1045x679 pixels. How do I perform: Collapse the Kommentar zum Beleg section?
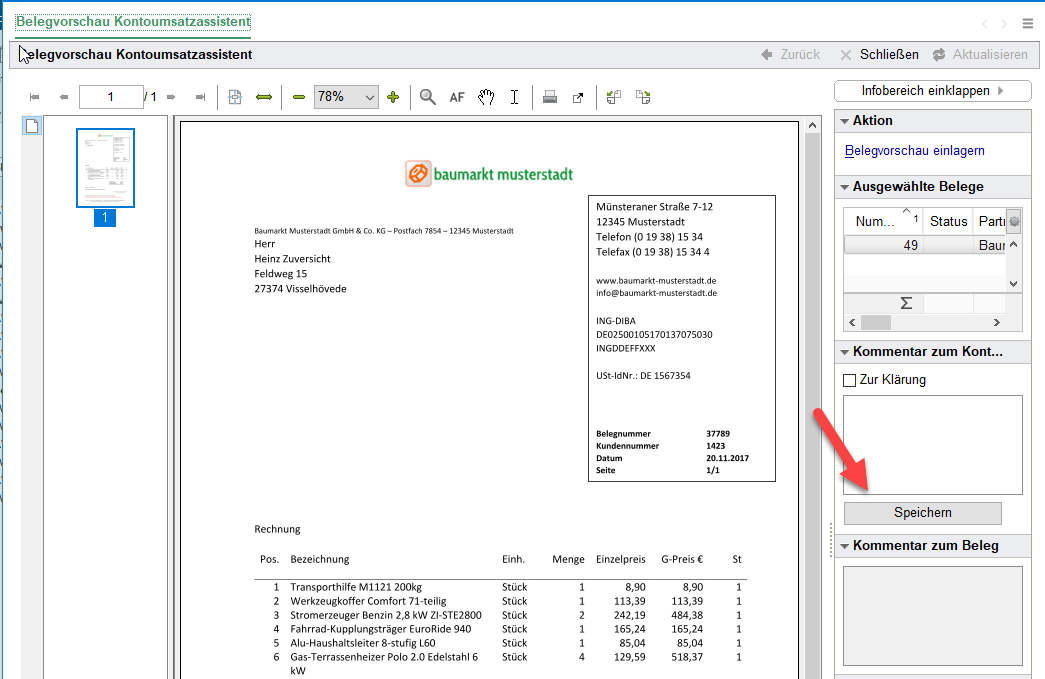click(x=843, y=546)
